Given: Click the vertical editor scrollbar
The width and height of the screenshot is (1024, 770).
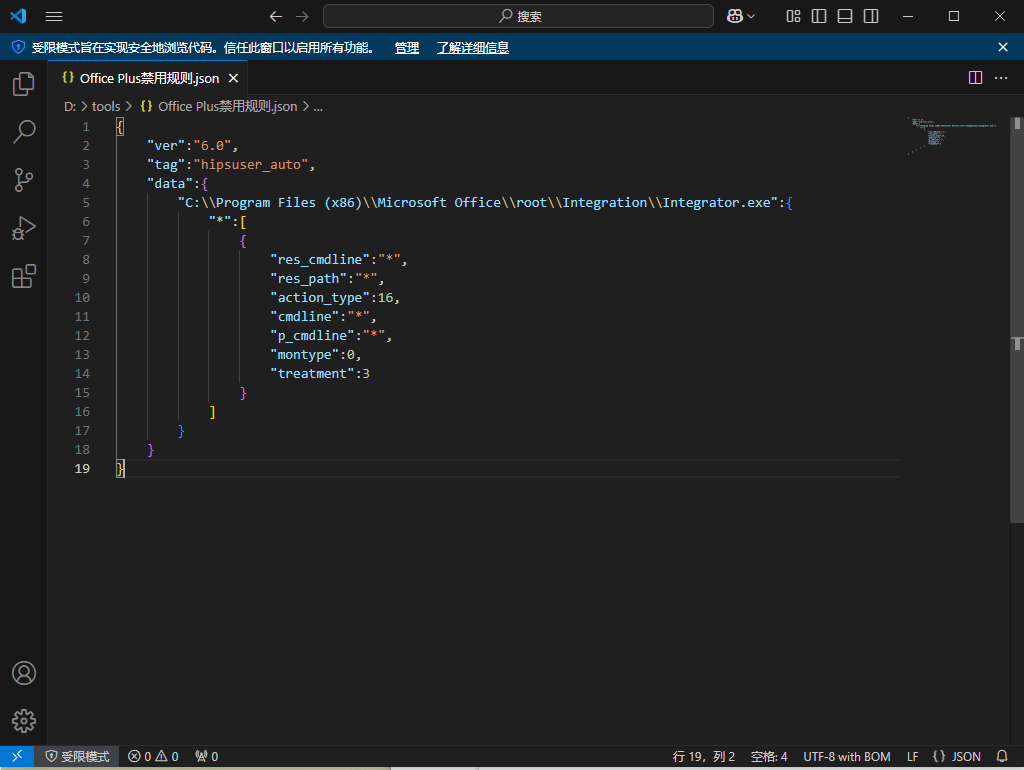Looking at the screenshot, I should pyautogui.click(x=1017, y=320).
